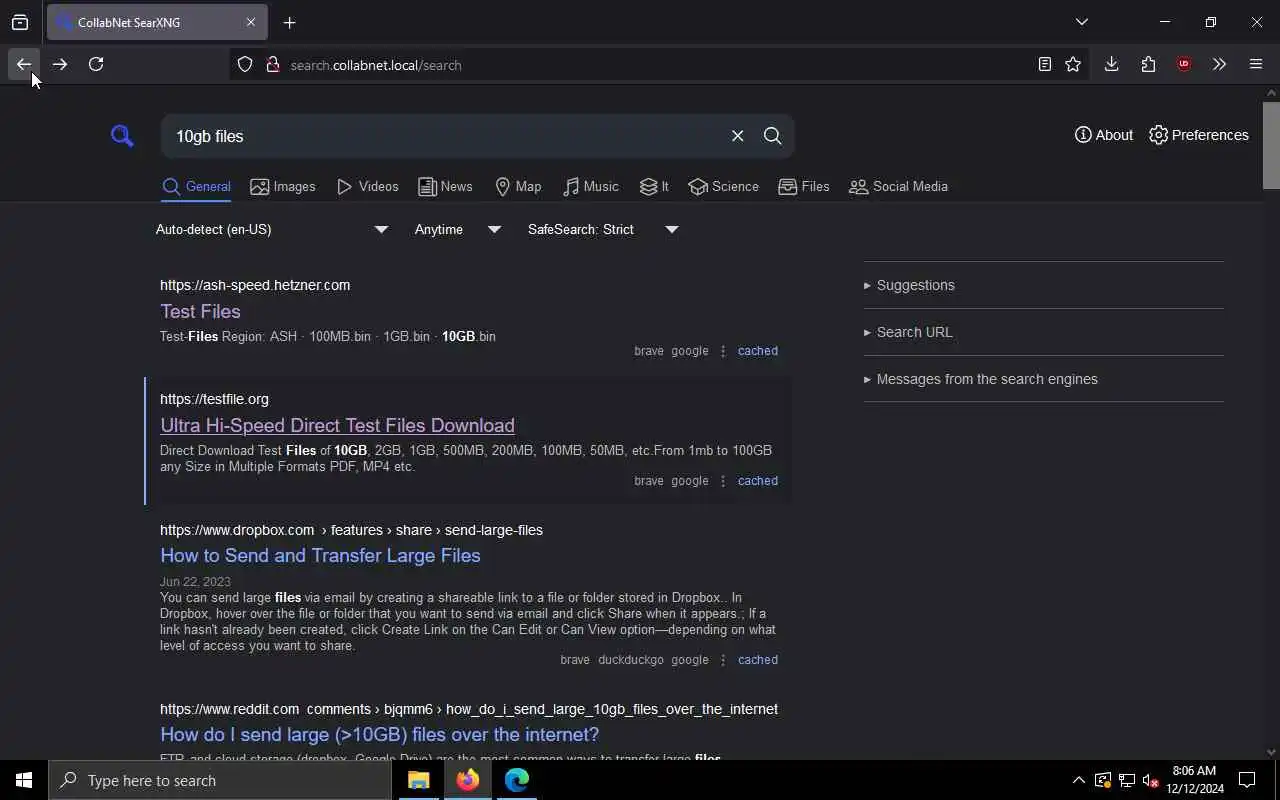The height and width of the screenshot is (800, 1280).
Task: Click the SearXNG magnifier logo
Action: [x=122, y=135]
